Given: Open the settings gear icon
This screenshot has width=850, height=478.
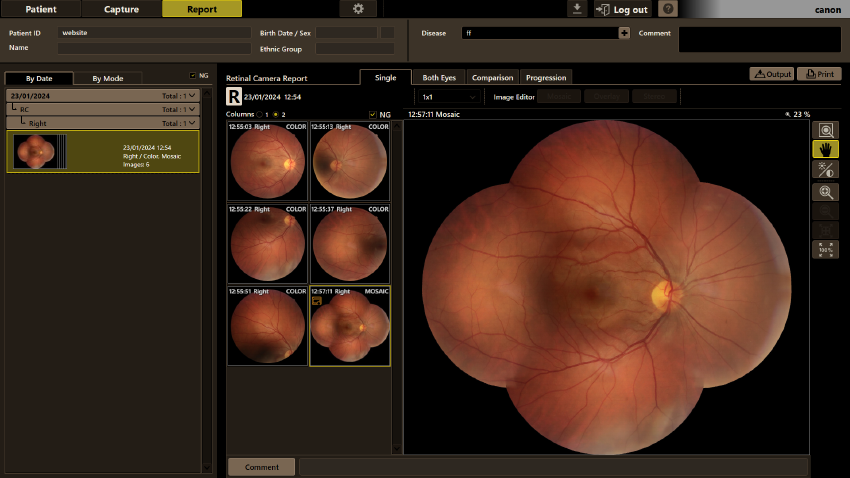Looking at the screenshot, I should point(358,9).
